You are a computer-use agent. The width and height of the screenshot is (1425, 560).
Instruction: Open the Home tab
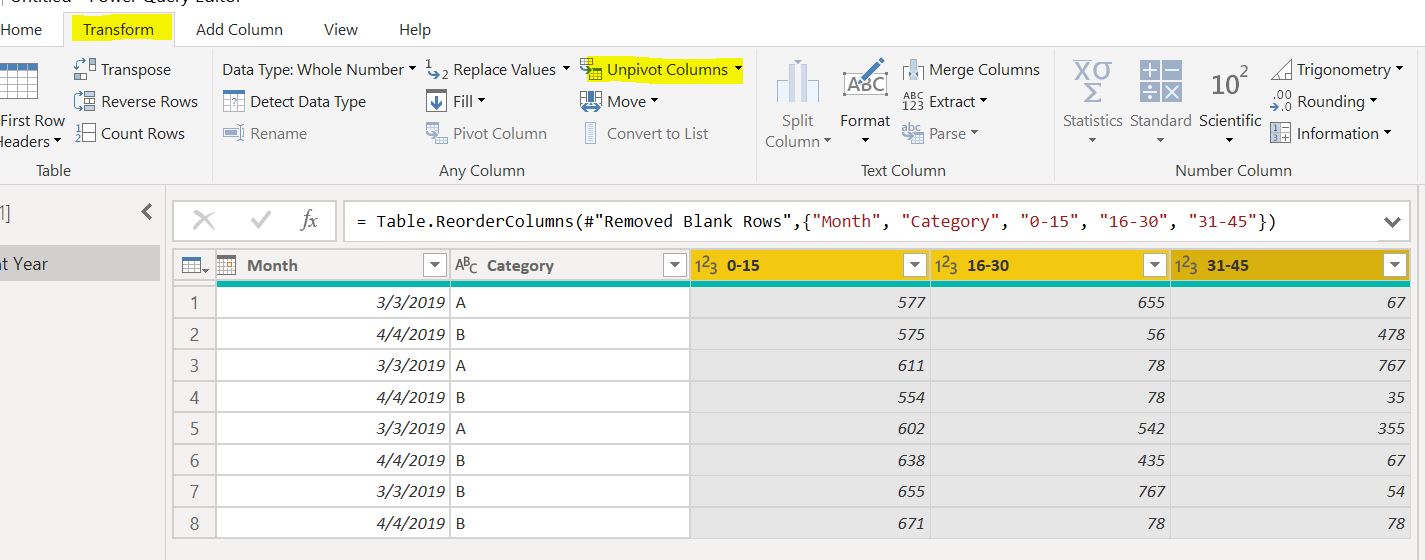point(22,29)
